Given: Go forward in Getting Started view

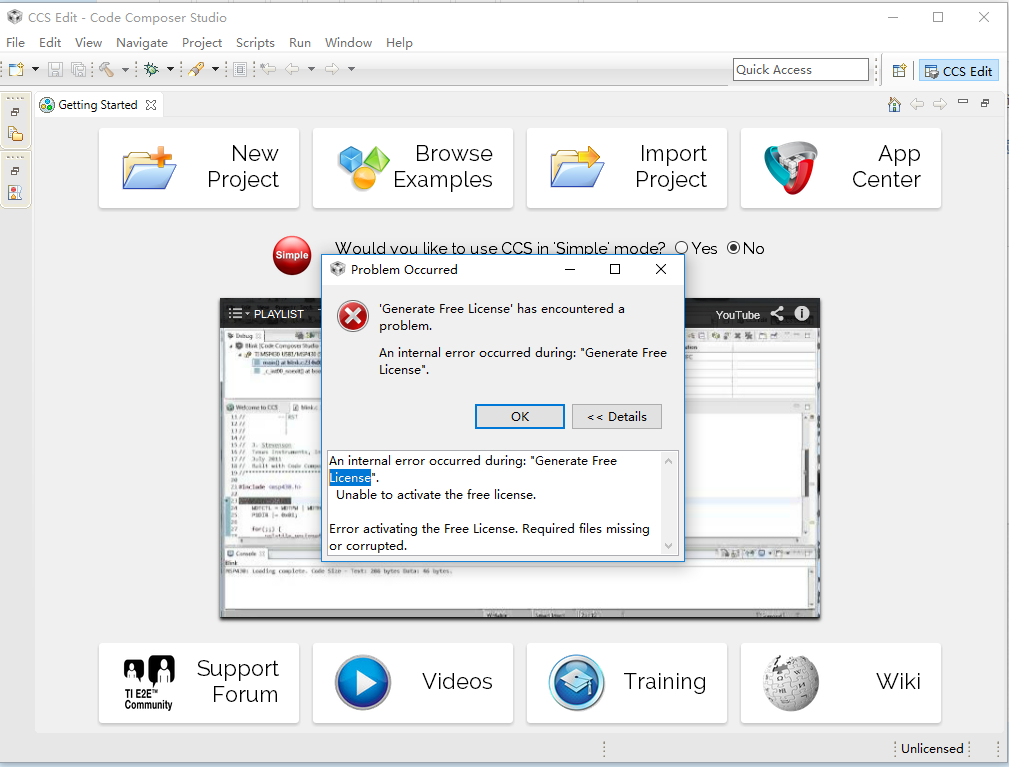Looking at the screenshot, I should coord(940,104).
